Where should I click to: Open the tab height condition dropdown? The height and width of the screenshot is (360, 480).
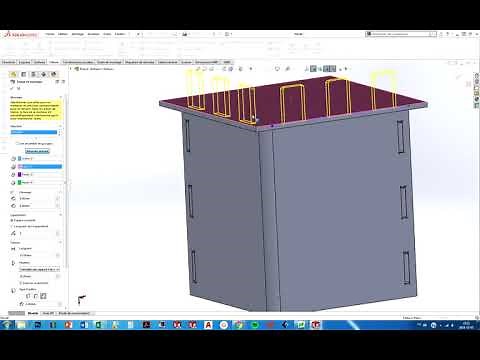point(39,269)
